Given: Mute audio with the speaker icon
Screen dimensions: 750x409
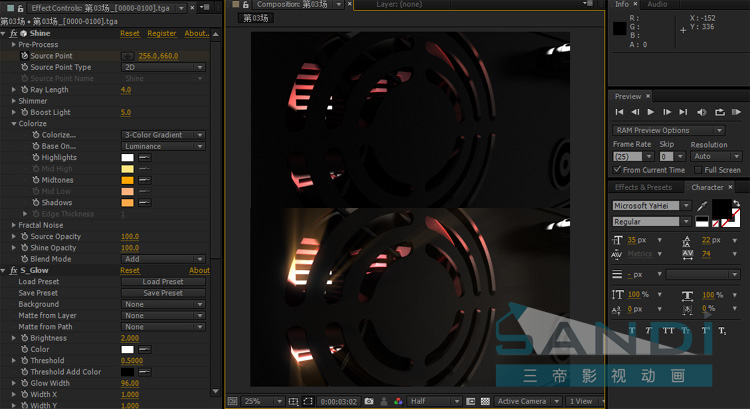Looking at the screenshot, I should click(702, 112).
